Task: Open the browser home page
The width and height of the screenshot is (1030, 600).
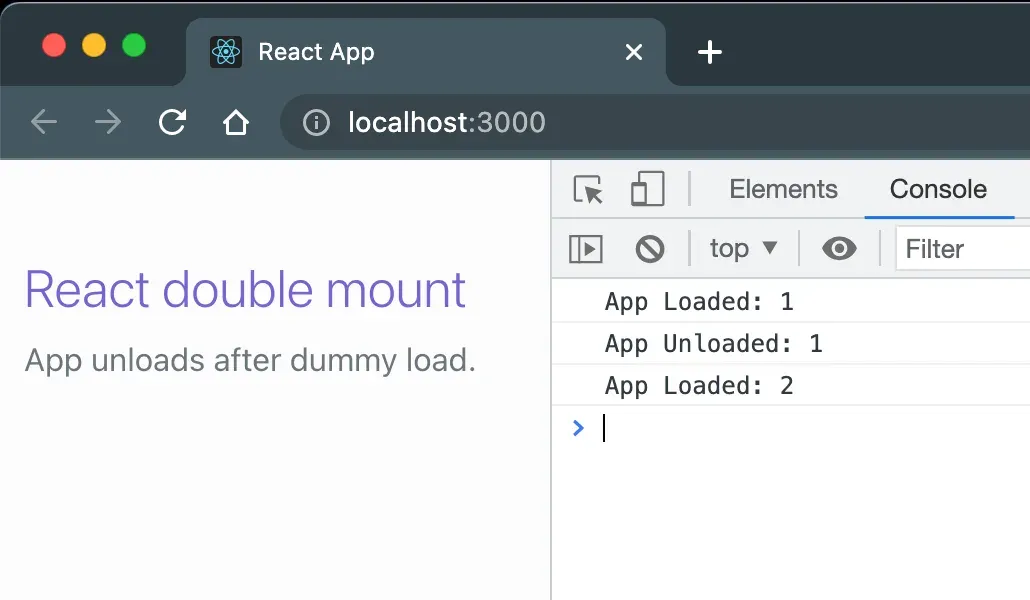Action: tap(235, 122)
